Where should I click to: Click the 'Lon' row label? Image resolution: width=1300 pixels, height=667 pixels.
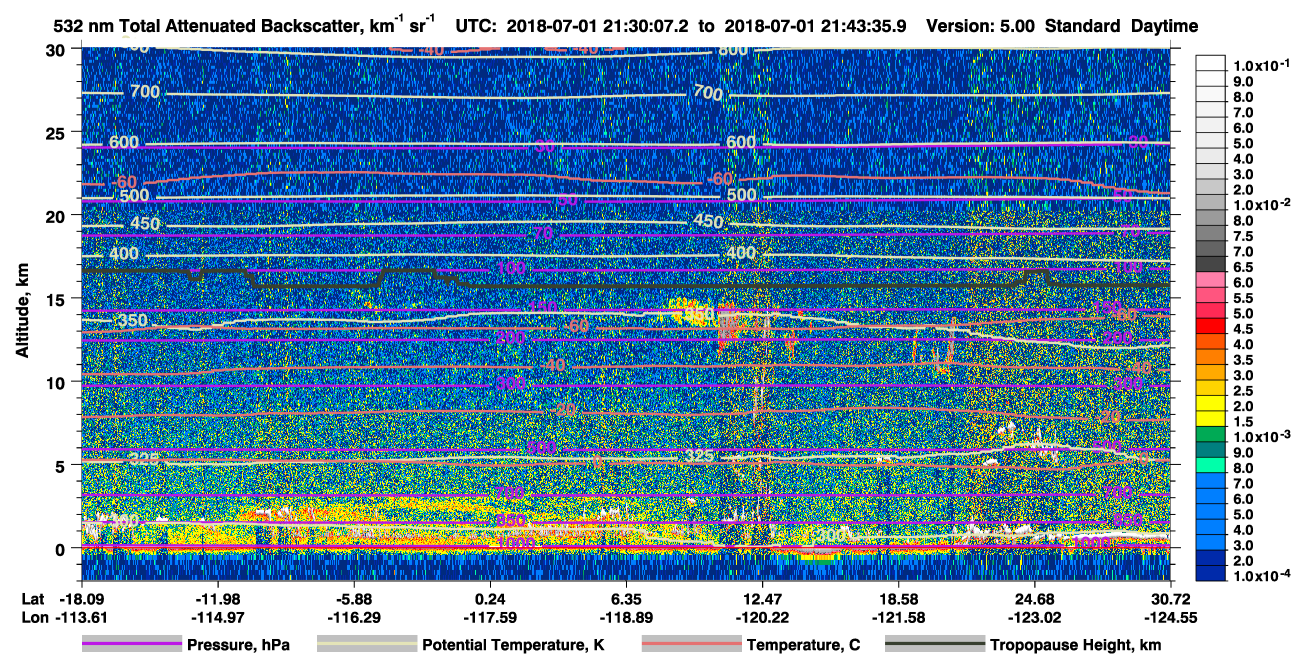[34, 617]
